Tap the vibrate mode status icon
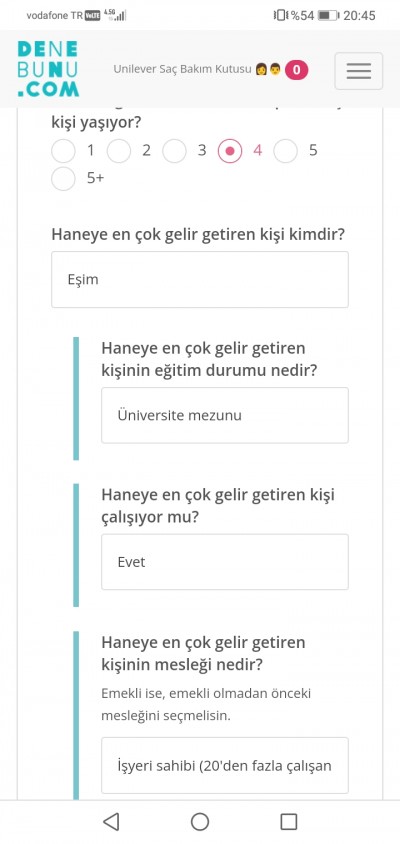 (280, 15)
